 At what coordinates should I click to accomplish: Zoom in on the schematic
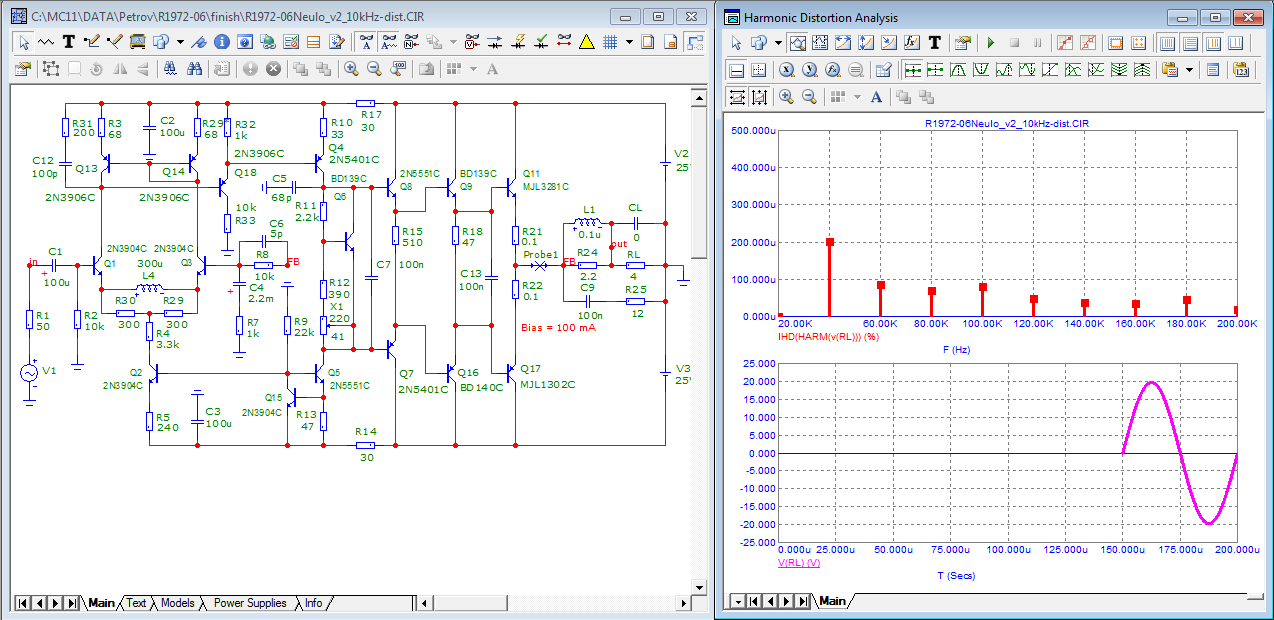click(x=351, y=69)
